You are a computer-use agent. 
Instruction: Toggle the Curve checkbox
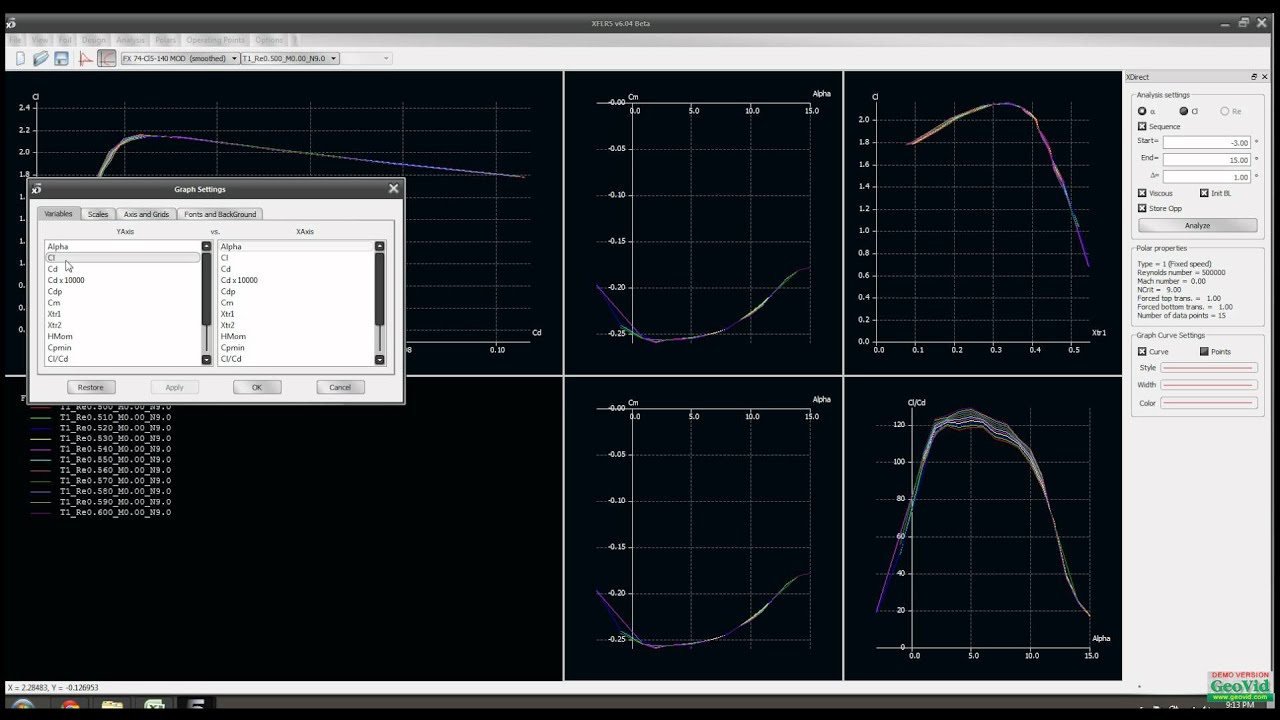[1142, 352]
